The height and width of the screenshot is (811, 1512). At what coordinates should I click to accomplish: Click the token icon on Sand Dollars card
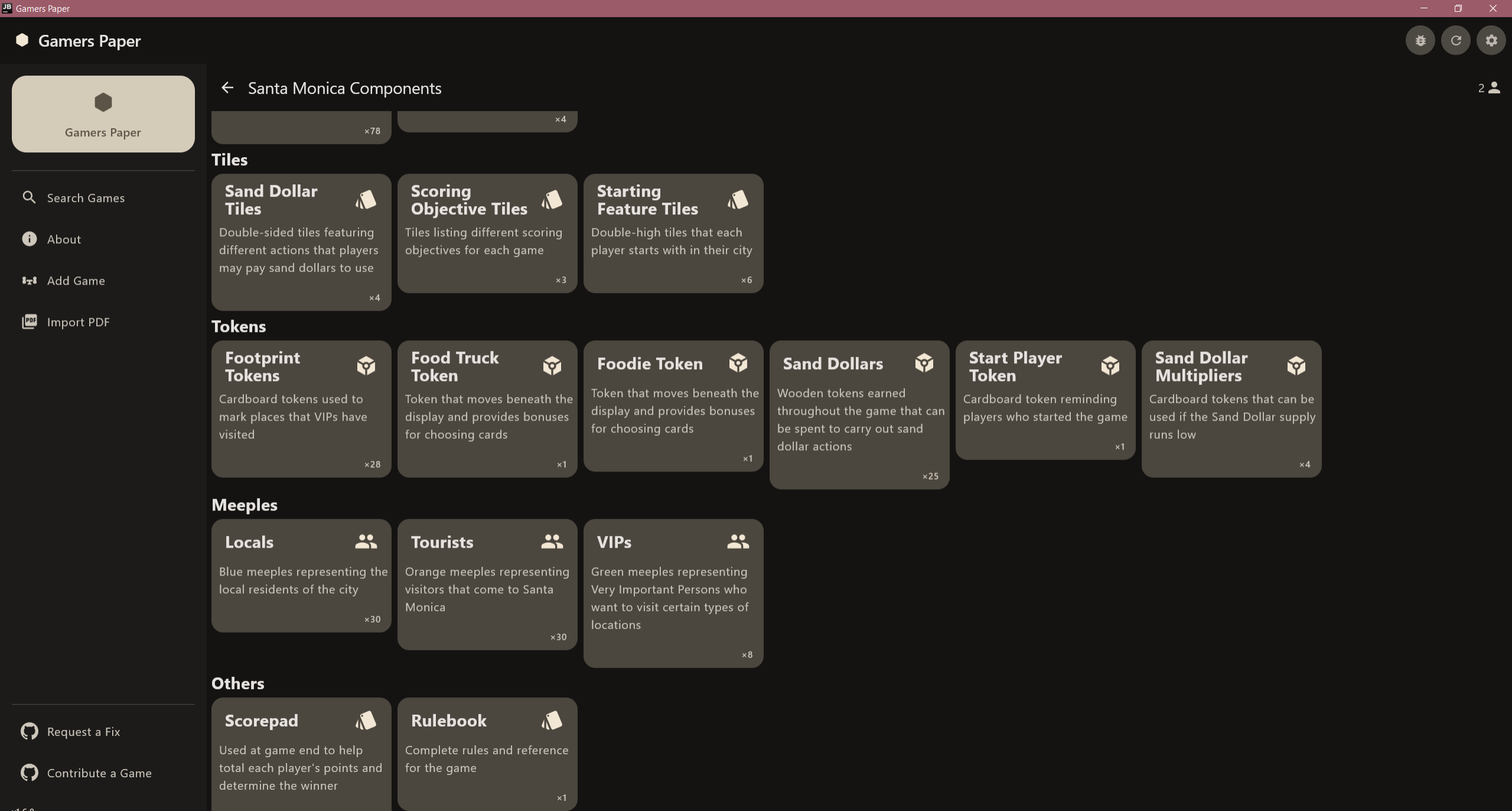pyautogui.click(x=924, y=363)
